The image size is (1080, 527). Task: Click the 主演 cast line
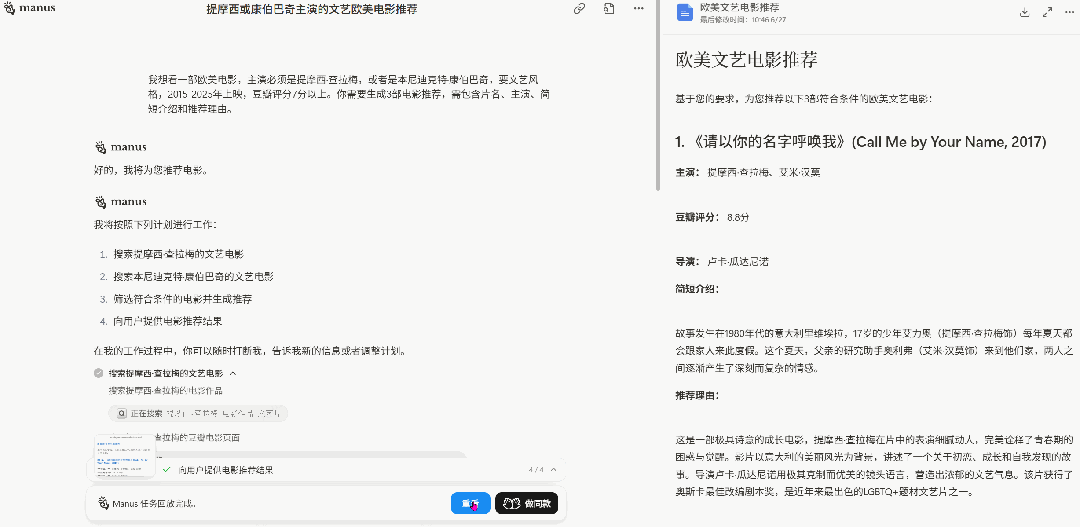[x=748, y=172]
